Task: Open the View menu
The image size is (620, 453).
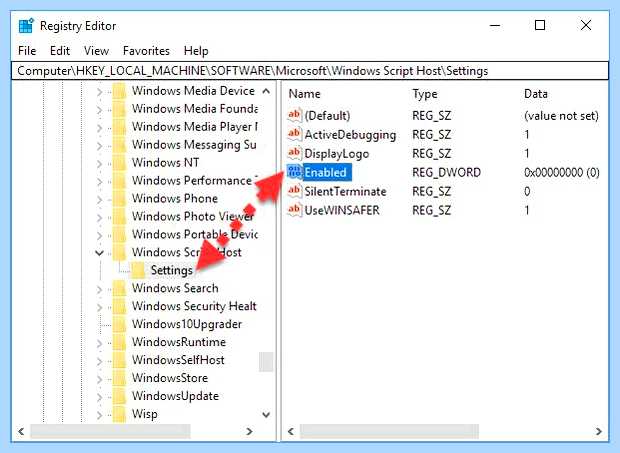Action: [96, 51]
